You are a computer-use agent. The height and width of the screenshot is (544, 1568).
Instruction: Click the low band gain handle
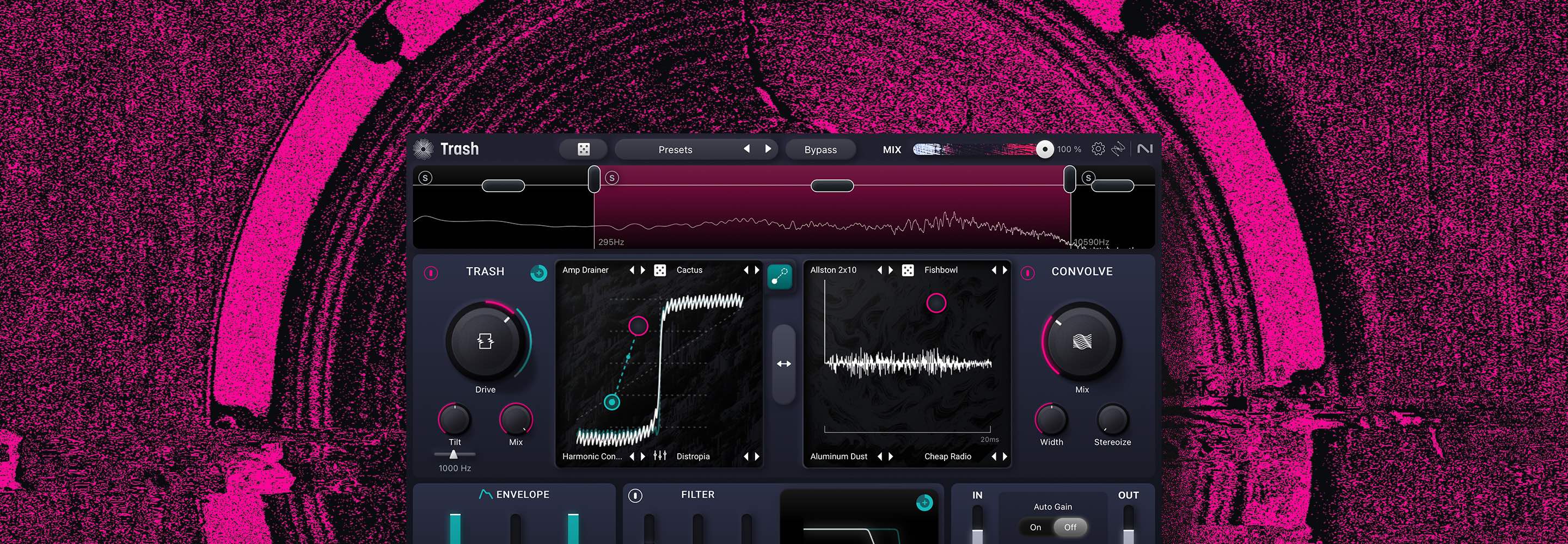(x=503, y=186)
